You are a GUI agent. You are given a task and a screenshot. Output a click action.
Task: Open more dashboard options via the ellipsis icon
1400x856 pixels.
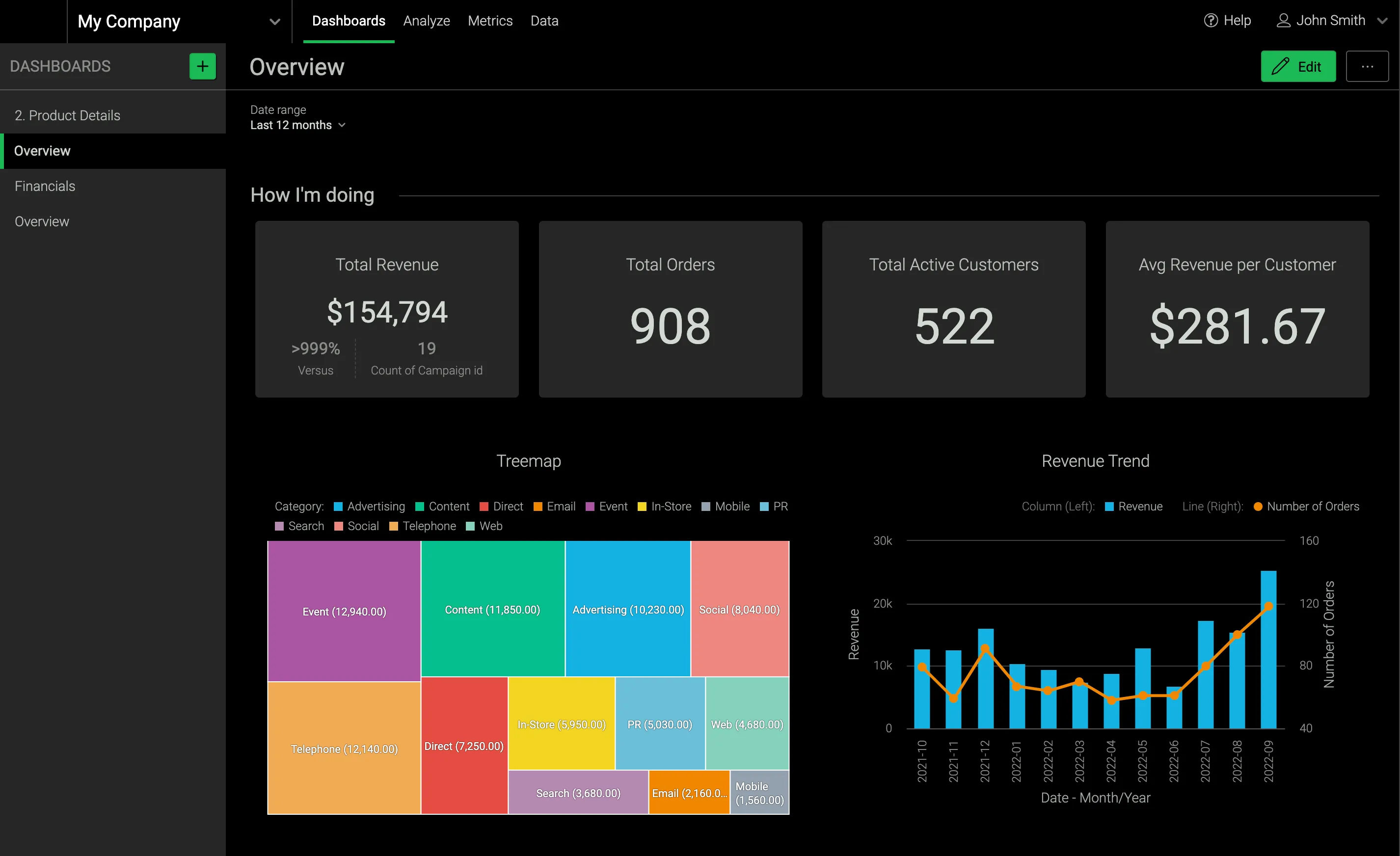[1368, 66]
